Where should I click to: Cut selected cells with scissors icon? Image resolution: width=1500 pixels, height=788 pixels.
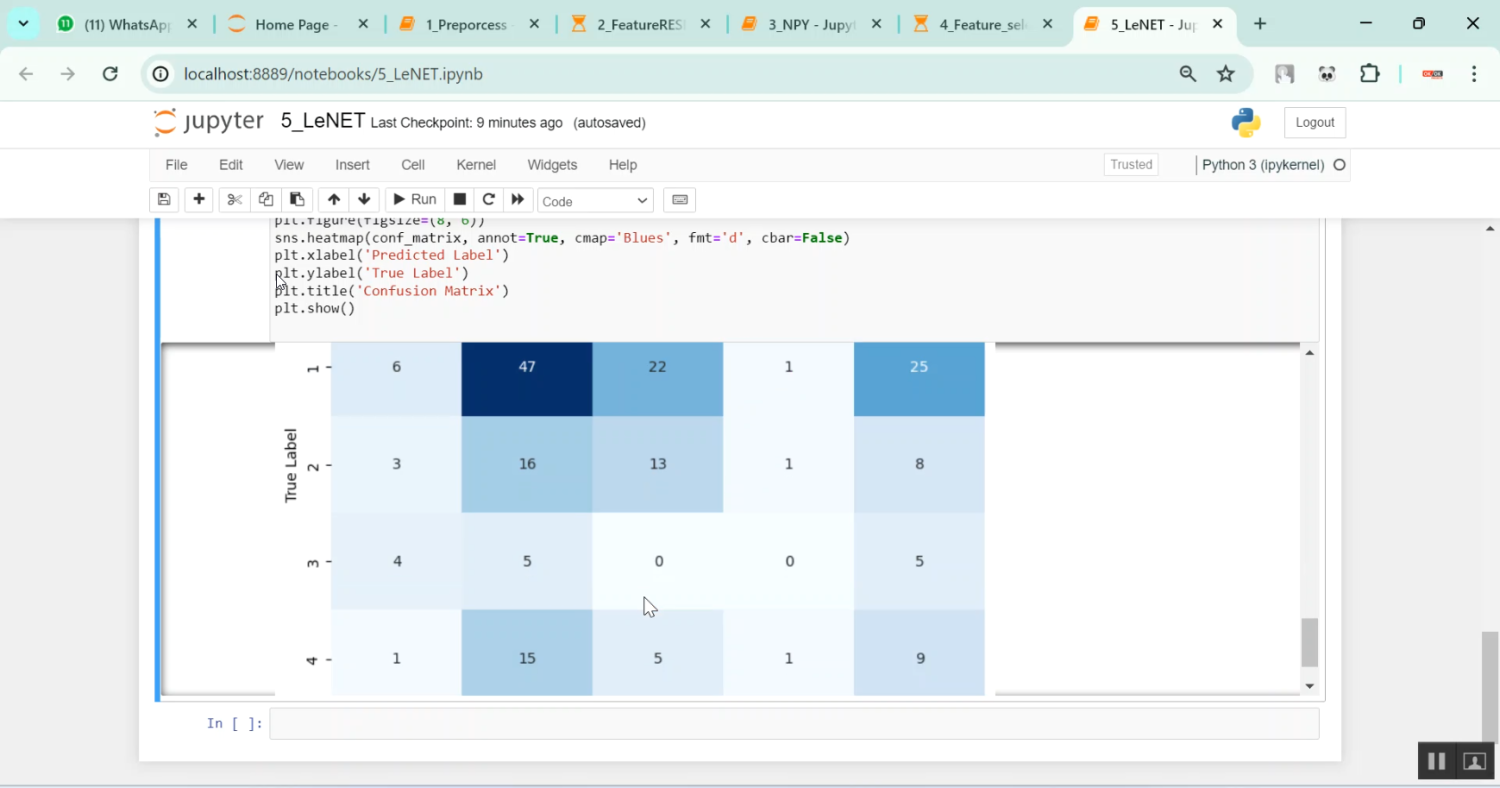point(234,200)
